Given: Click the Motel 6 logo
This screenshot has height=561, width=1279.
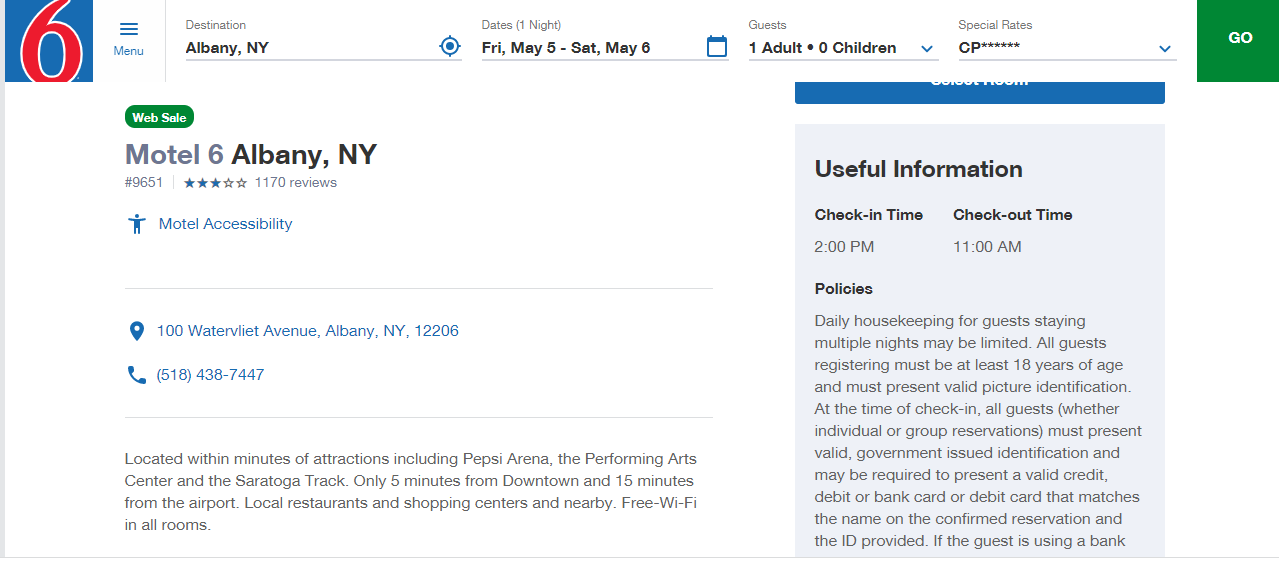Looking at the screenshot, I should [x=48, y=40].
